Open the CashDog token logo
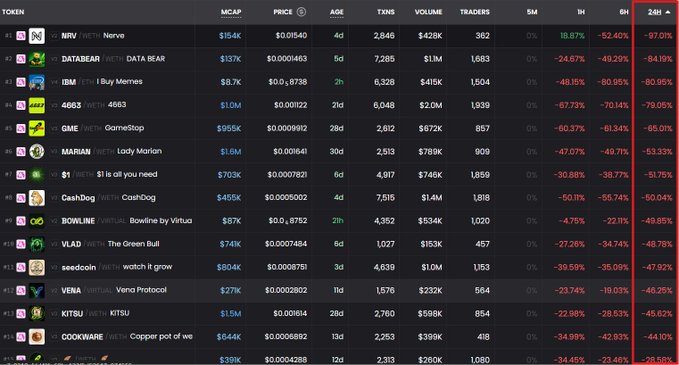This screenshot has height=365, width=679. tap(37, 198)
